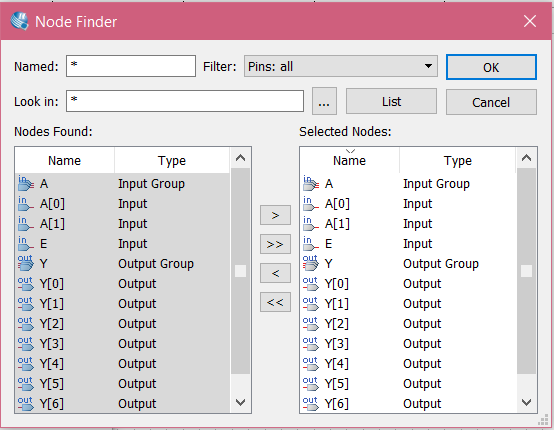
Task: Select the Y[5] row in Nodes Found
Action: (x=123, y=383)
